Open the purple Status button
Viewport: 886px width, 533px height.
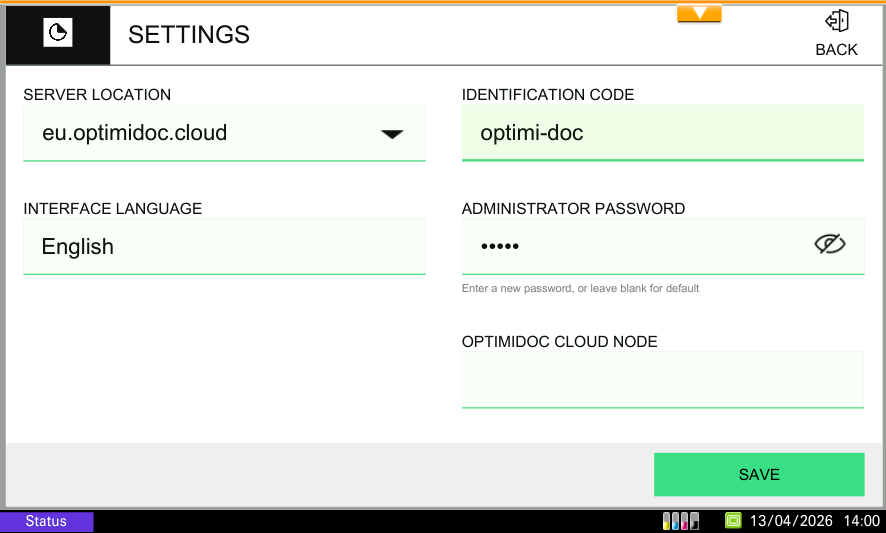47,521
